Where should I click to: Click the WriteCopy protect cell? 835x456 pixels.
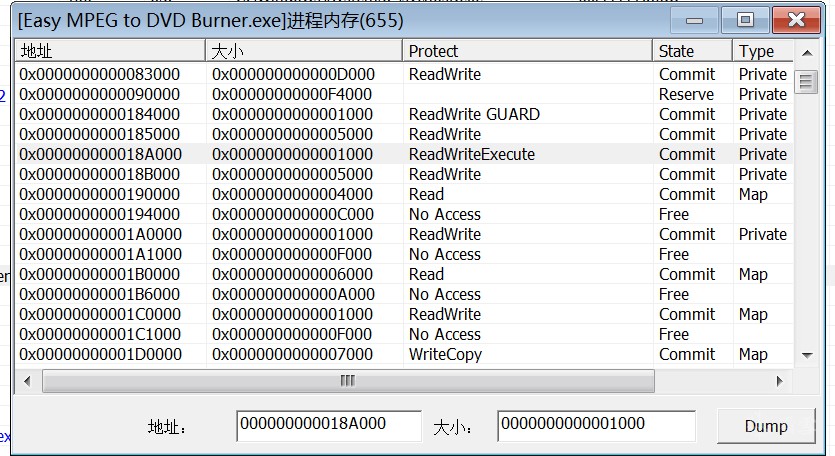point(445,354)
